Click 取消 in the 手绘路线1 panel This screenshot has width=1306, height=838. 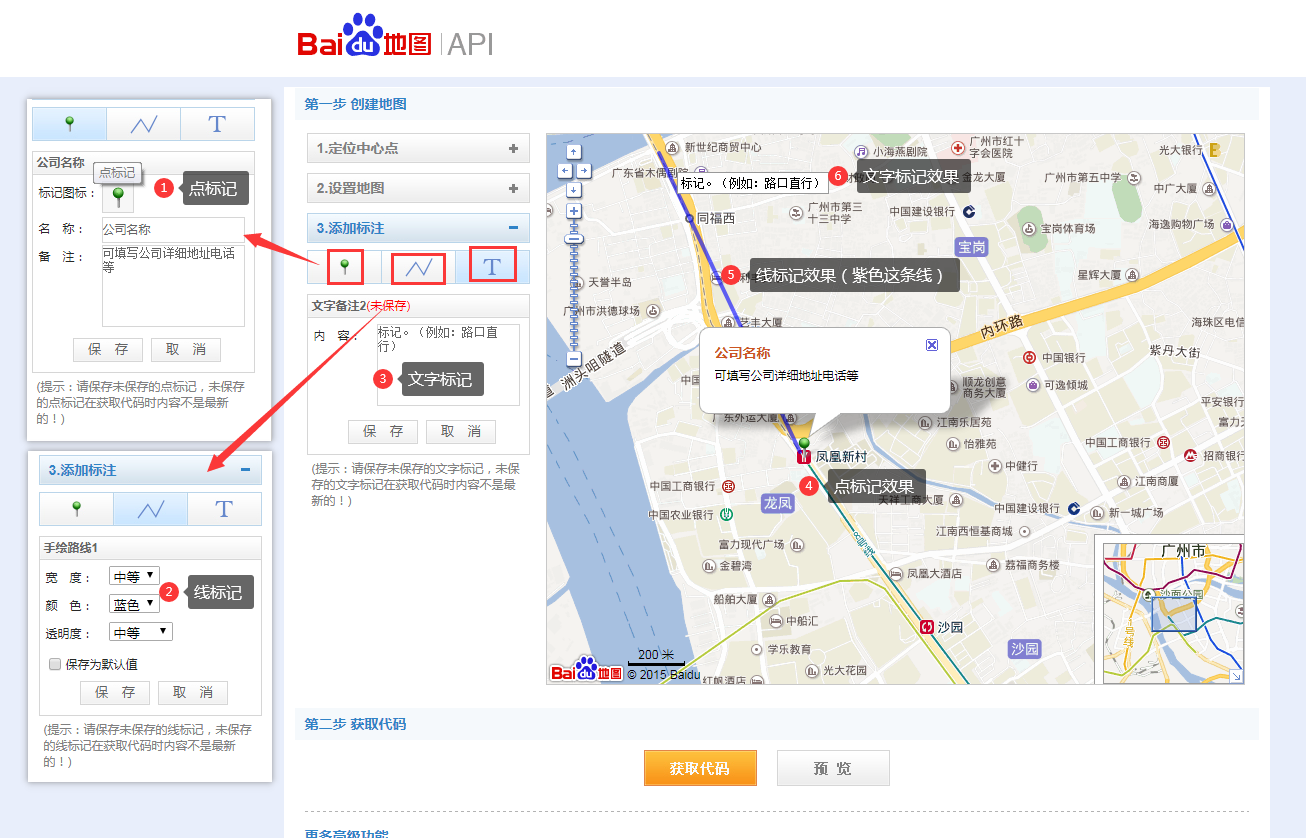[193, 693]
